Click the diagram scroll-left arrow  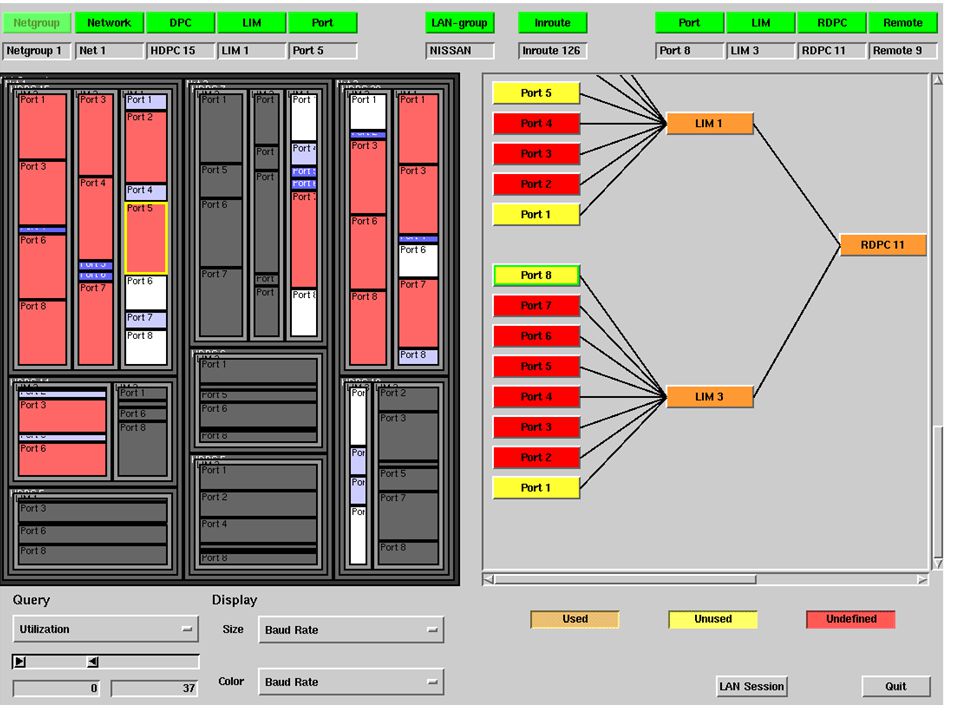click(489, 579)
